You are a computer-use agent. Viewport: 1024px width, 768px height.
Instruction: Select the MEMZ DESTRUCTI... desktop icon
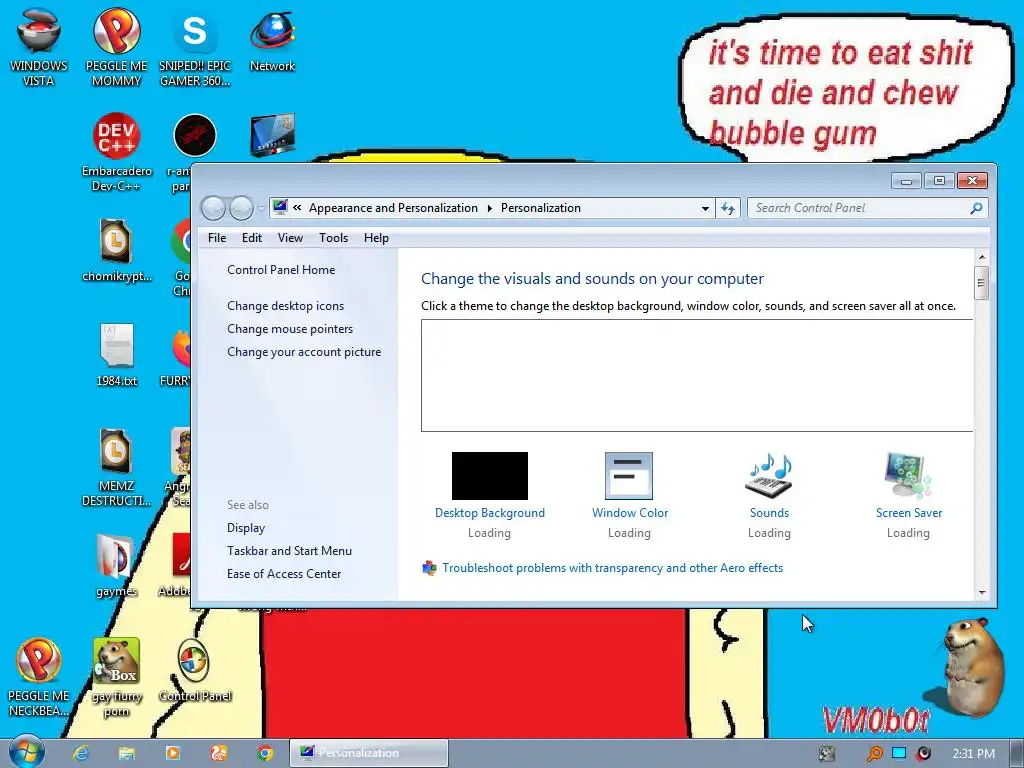(x=116, y=468)
